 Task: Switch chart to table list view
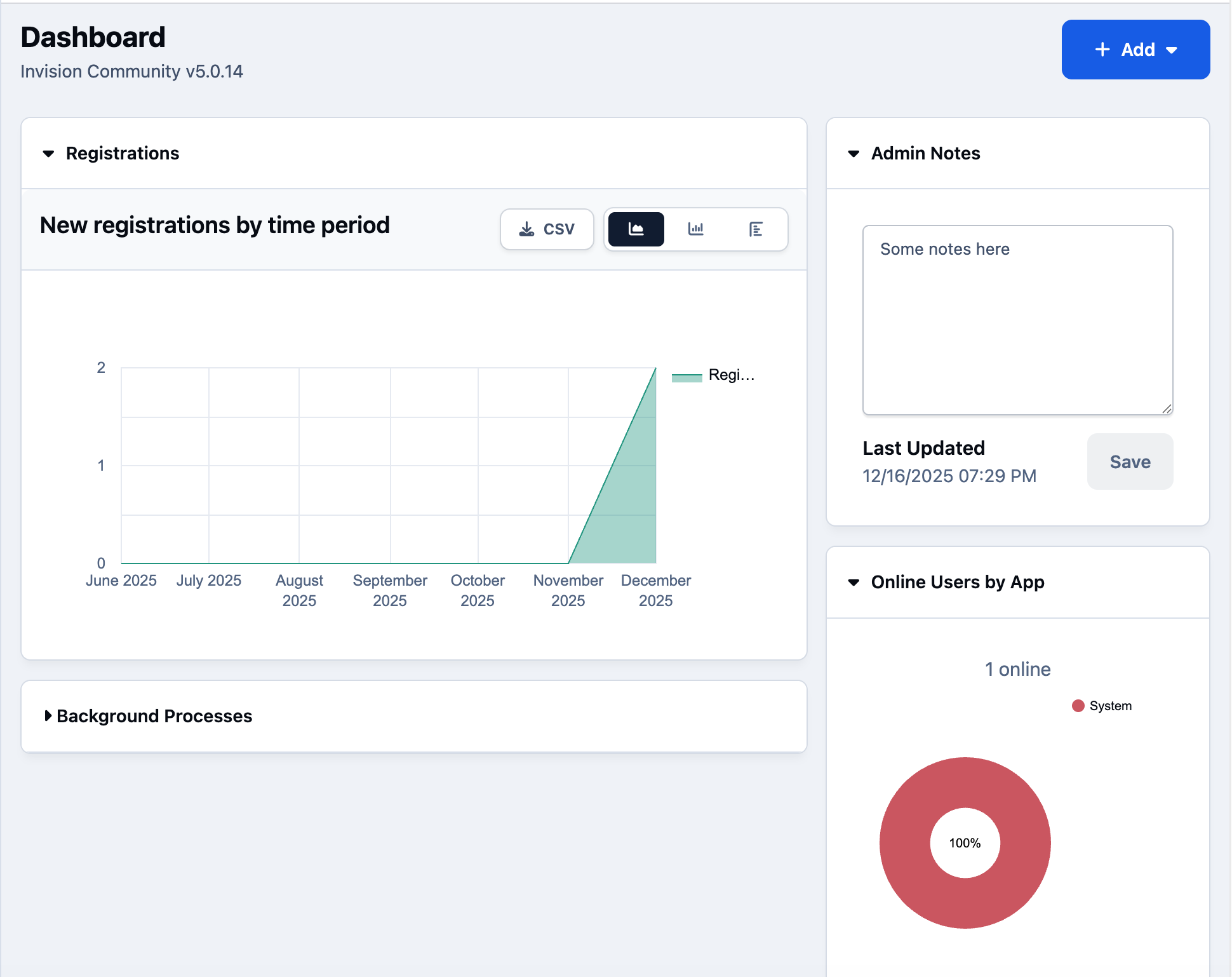coord(756,229)
